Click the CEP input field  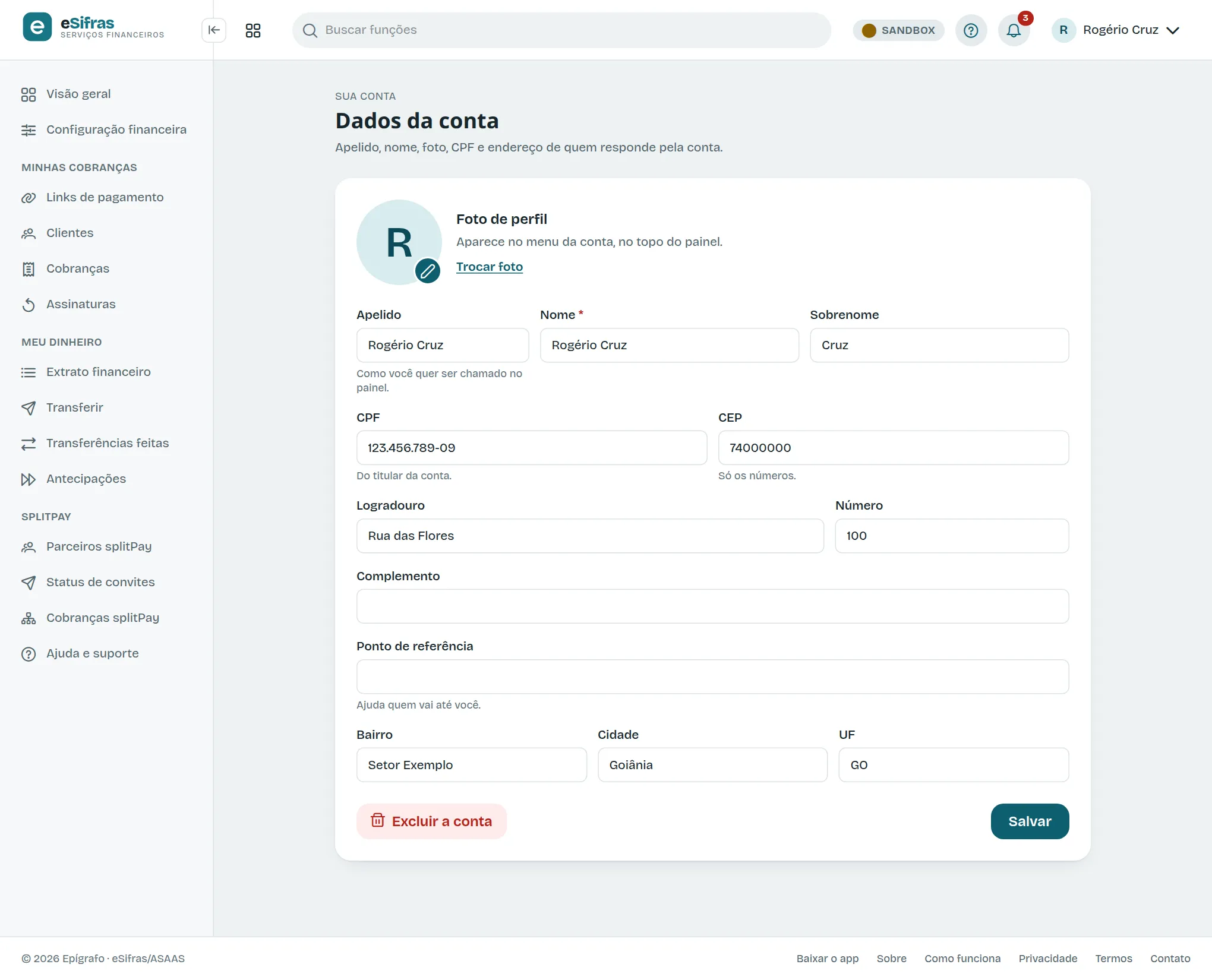tap(894, 448)
